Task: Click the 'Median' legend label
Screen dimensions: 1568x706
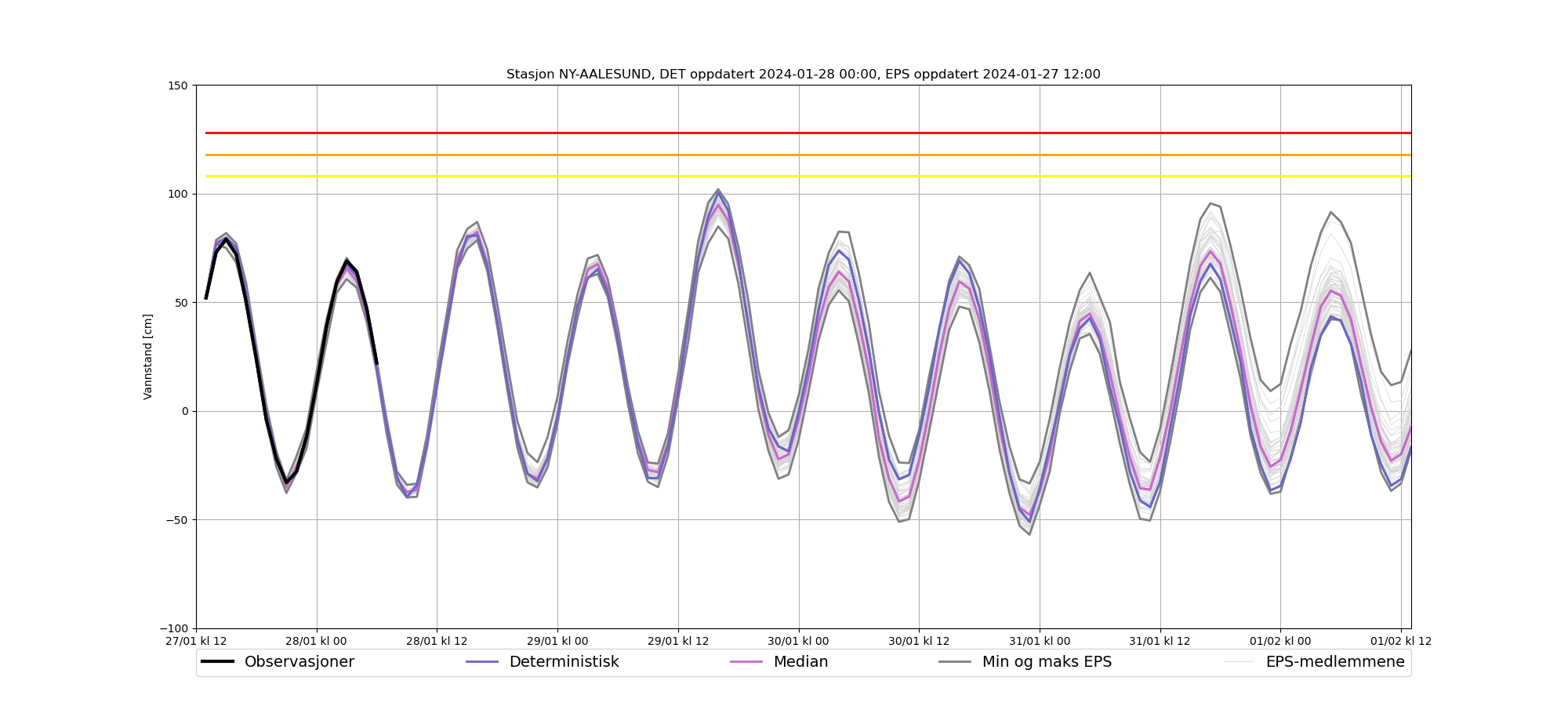Action: coord(801,662)
